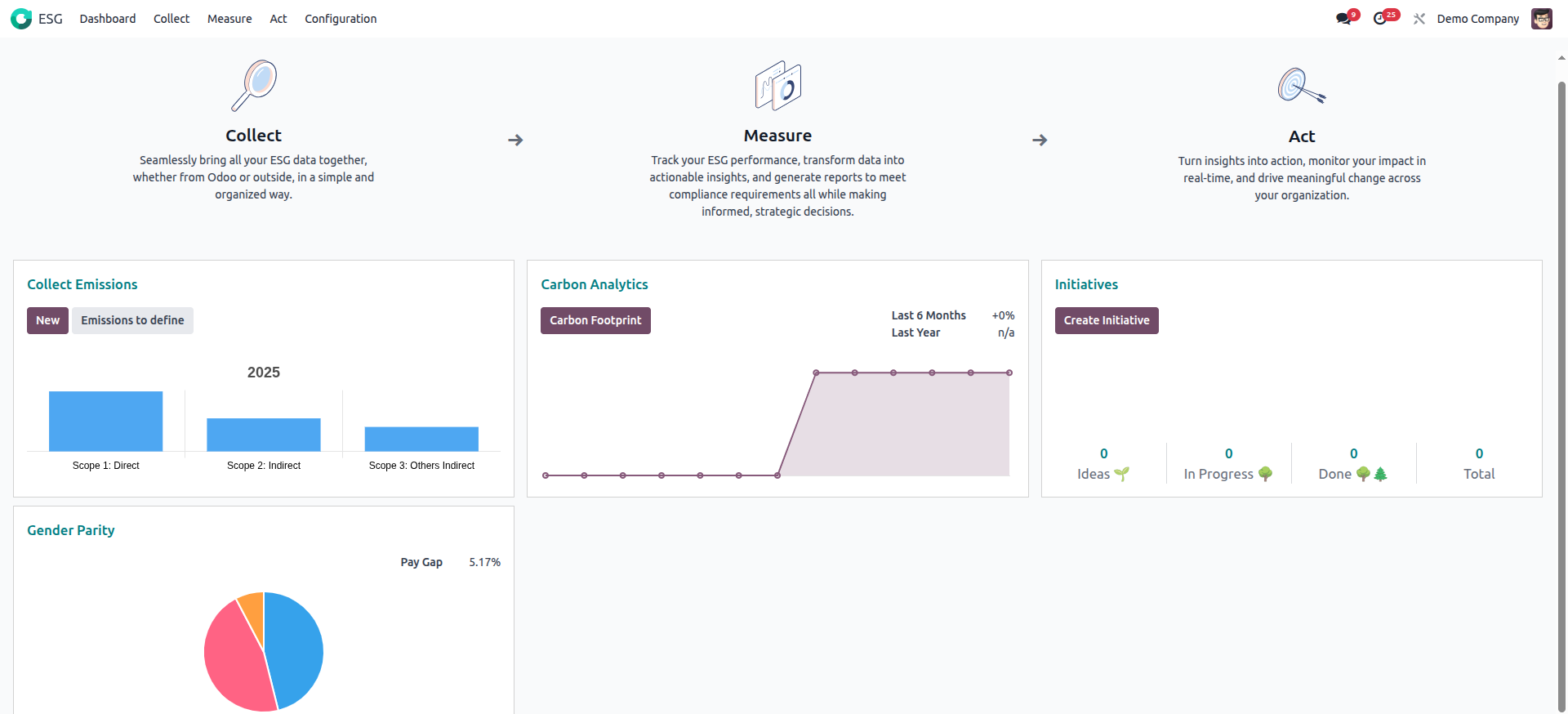The width and height of the screenshot is (1568, 714).
Task: Click the New emissions button
Action: pyautogui.click(x=47, y=320)
